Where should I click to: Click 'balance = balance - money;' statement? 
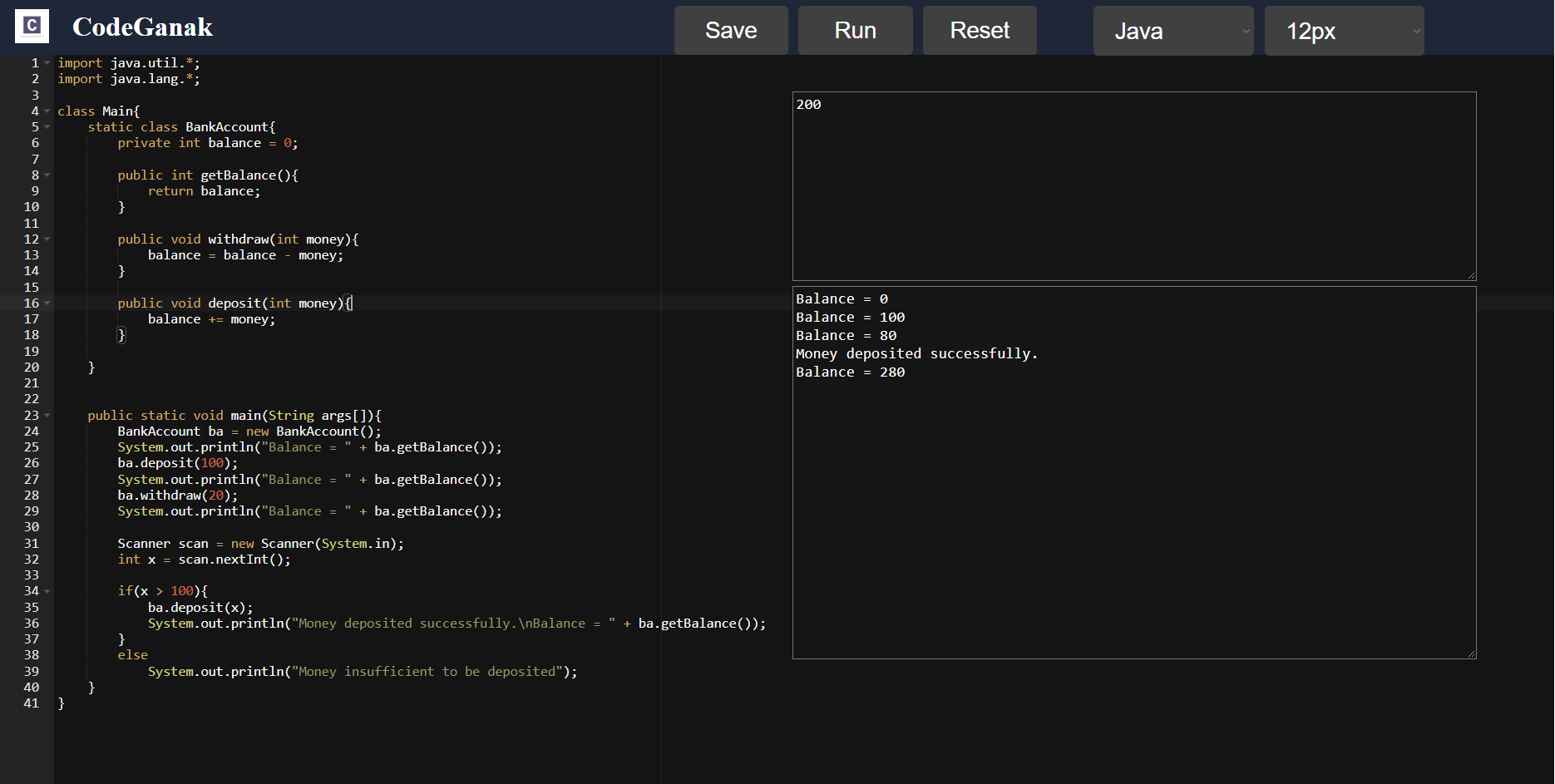tap(245, 255)
